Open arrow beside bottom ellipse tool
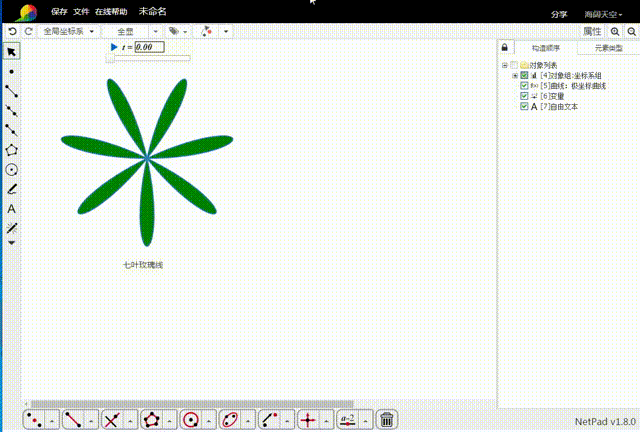The height and width of the screenshot is (432, 640). tap(248, 420)
